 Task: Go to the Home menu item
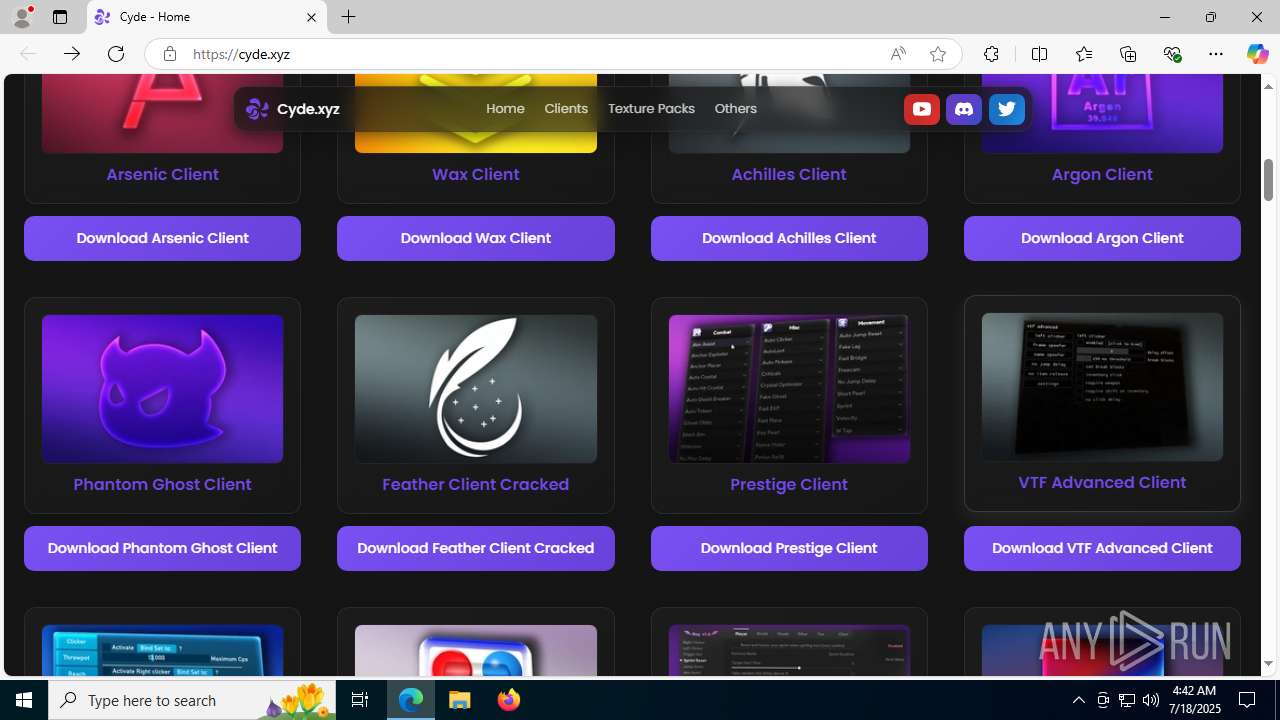[505, 109]
